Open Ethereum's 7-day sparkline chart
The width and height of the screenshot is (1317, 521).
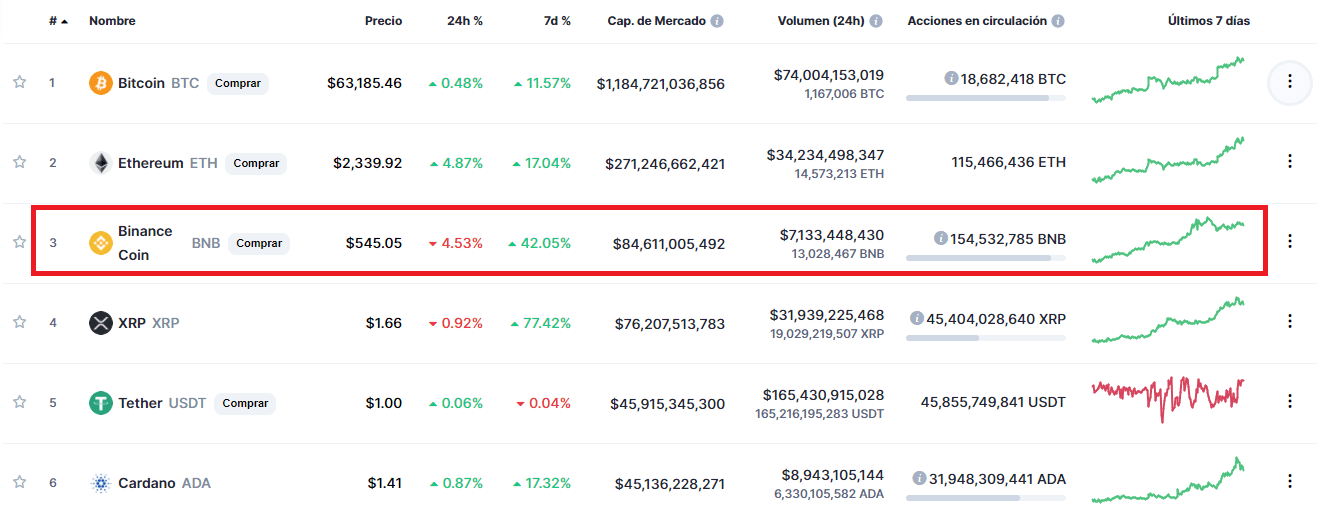(1168, 160)
